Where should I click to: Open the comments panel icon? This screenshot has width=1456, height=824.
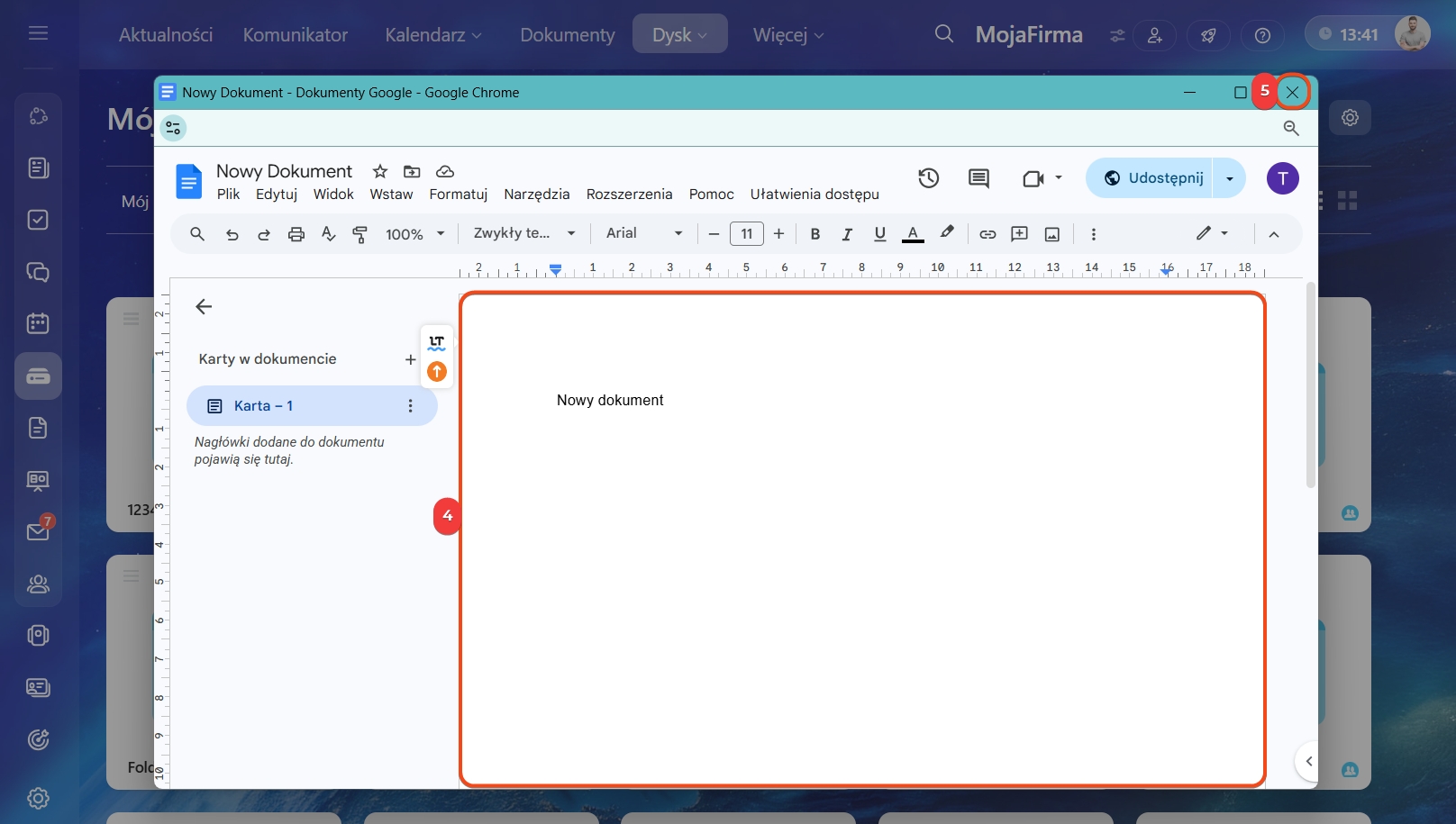click(x=978, y=178)
